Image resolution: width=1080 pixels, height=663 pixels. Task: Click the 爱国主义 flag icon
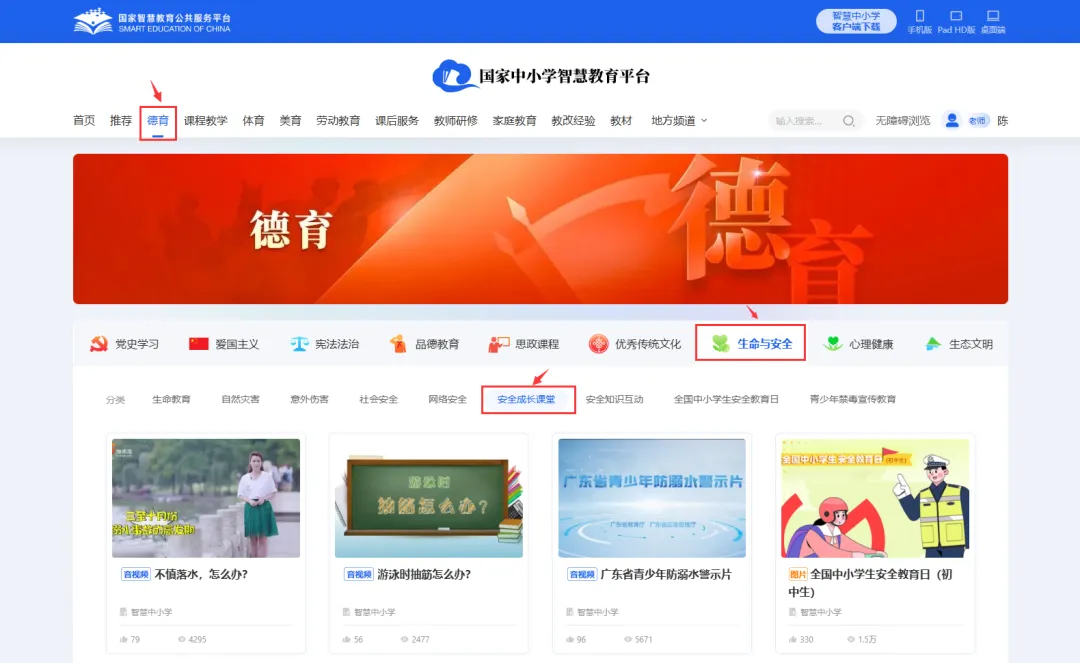point(198,344)
